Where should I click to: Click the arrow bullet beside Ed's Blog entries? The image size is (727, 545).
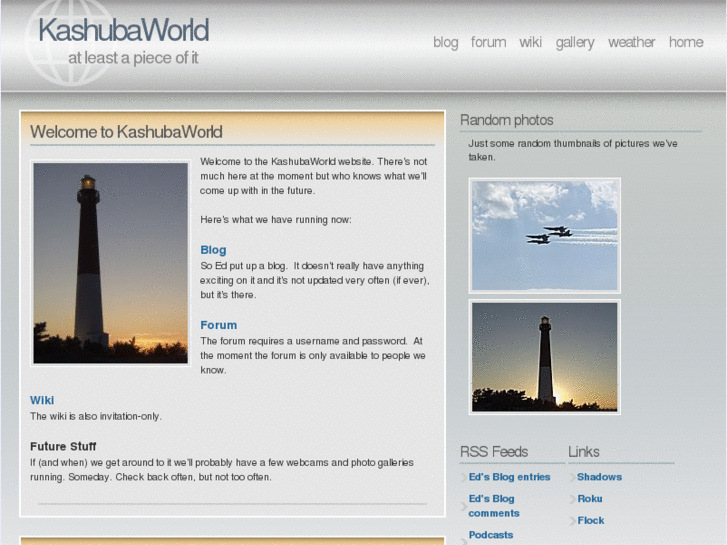(463, 478)
